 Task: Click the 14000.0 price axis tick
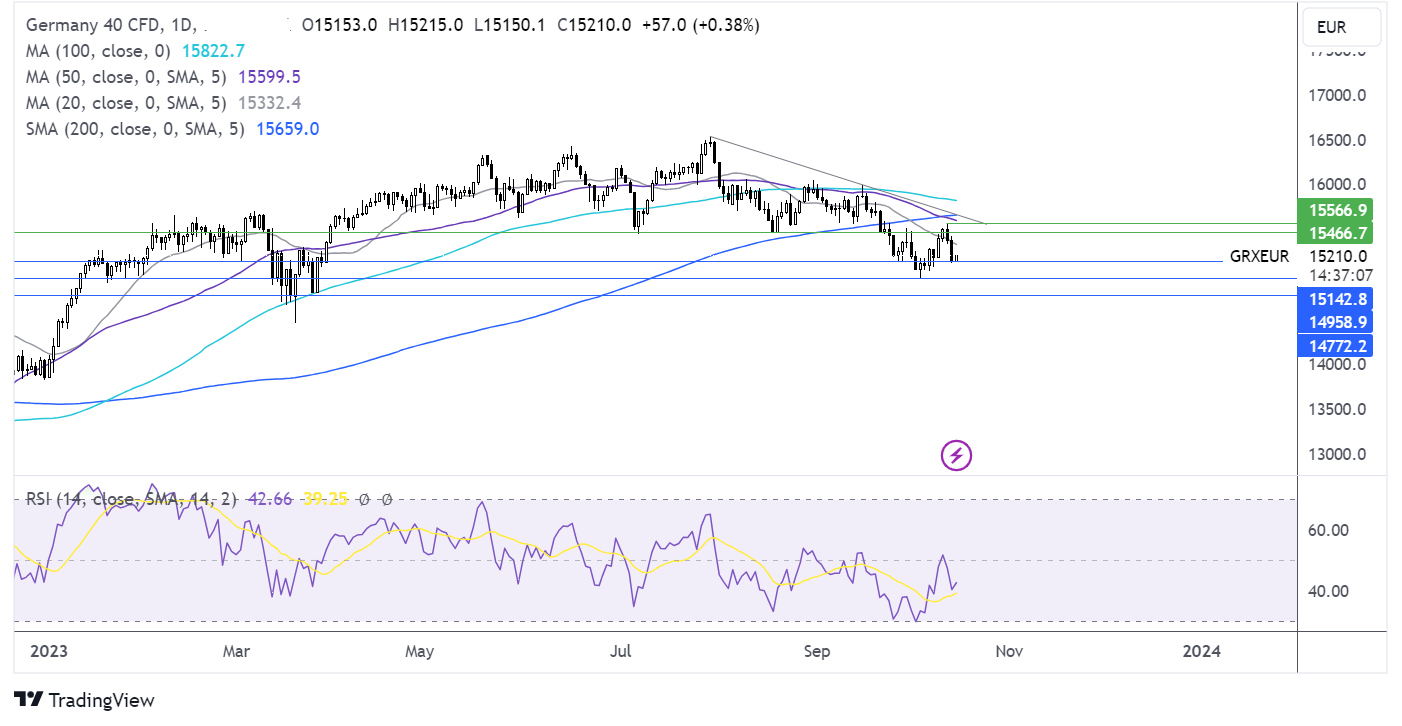pos(1338,364)
